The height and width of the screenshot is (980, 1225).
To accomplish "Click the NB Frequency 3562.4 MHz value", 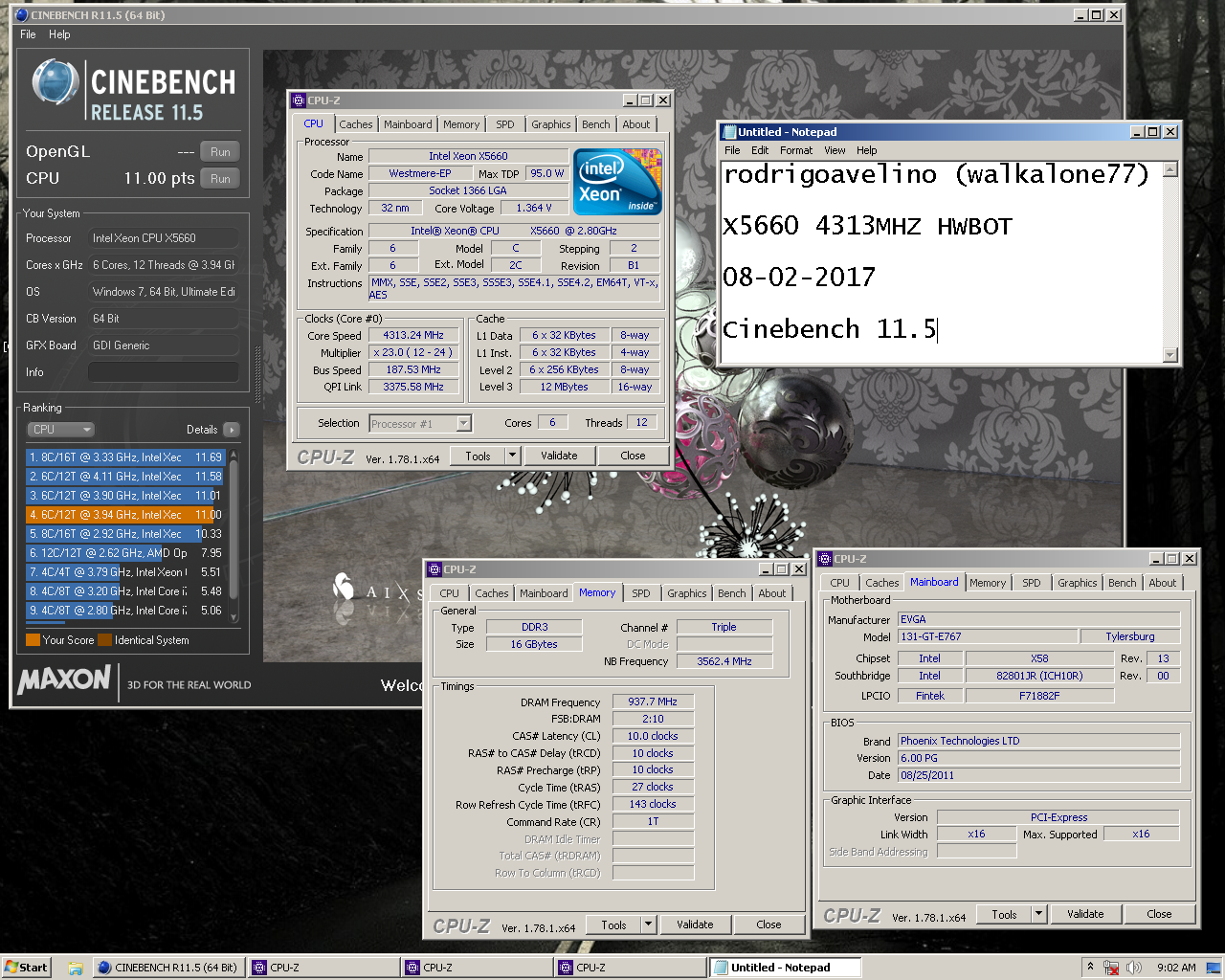I will tap(724, 661).
